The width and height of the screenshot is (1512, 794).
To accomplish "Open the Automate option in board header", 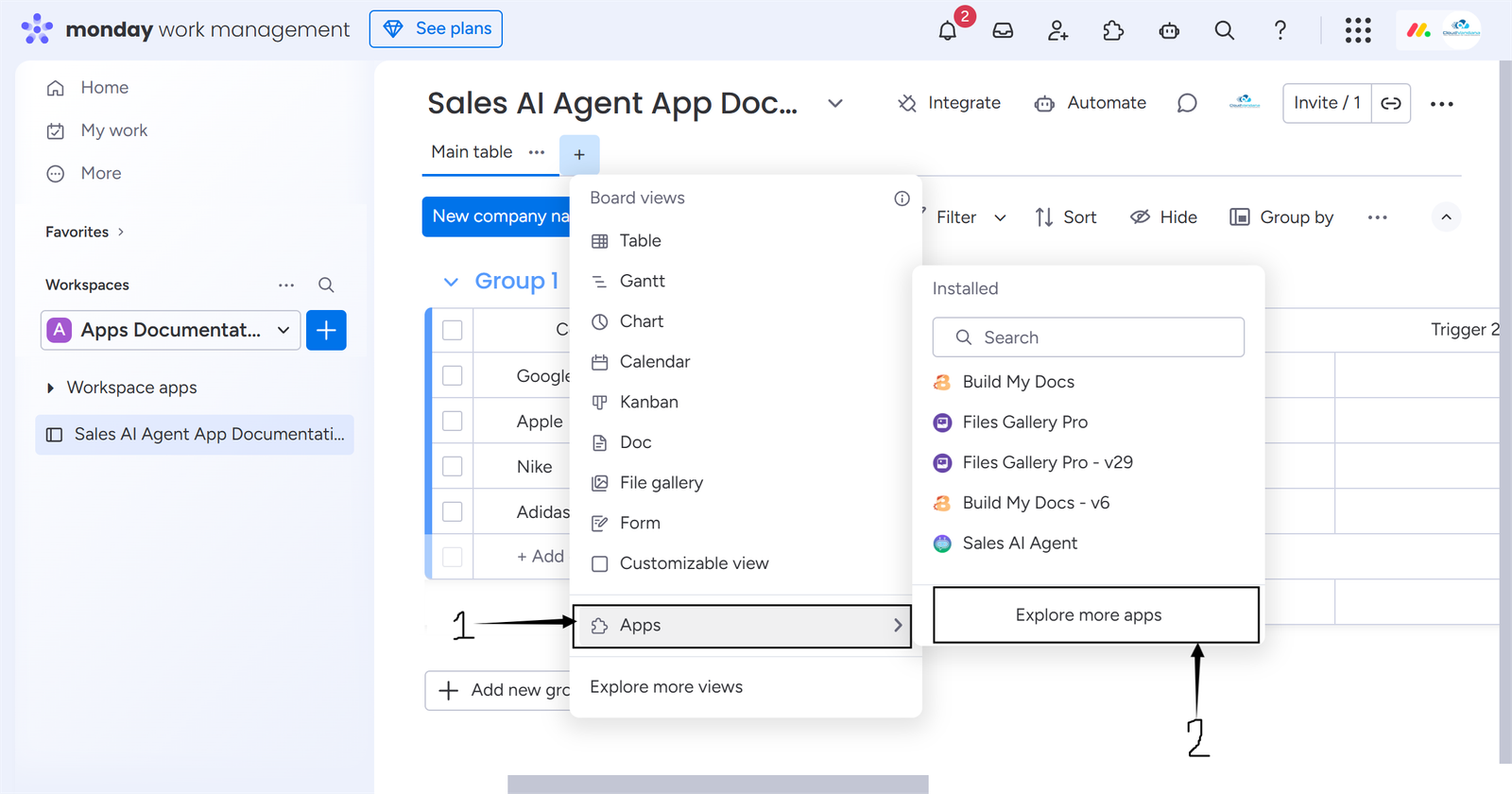I will (x=1091, y=103).
